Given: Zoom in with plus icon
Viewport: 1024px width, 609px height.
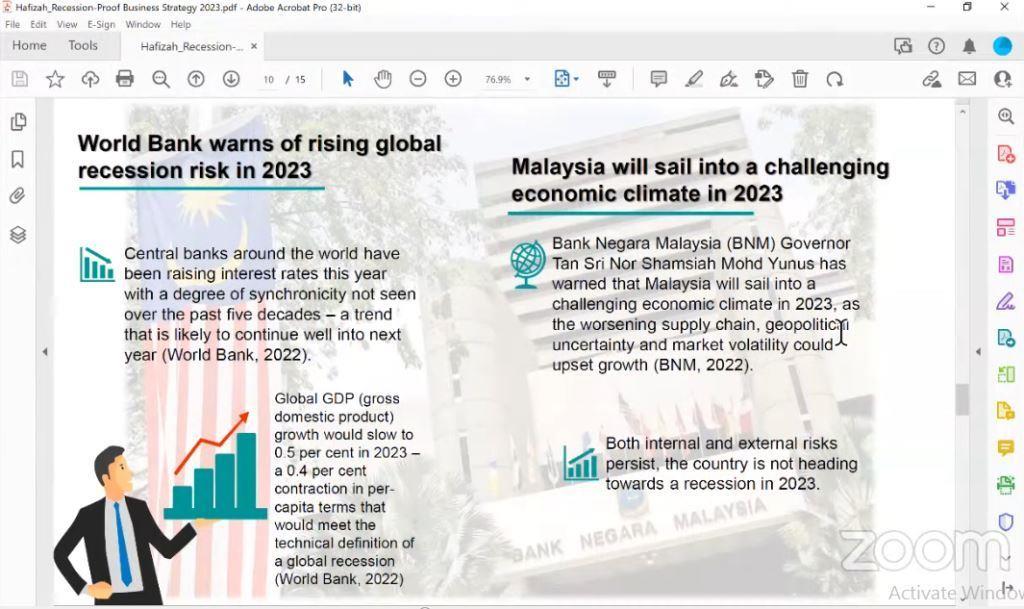Looking at the screenshot, I should click(453, 79).
